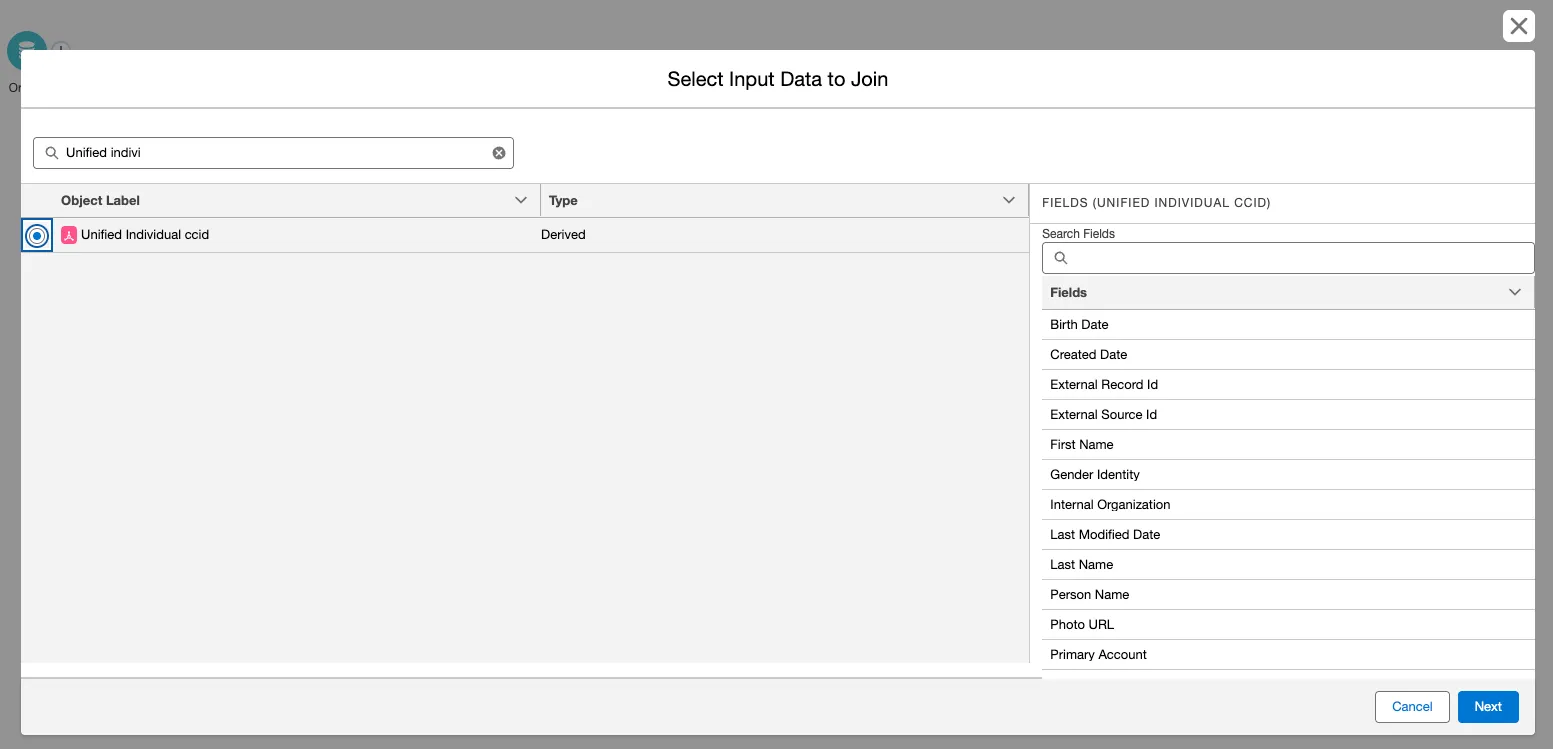The width and height of the screenshot is (1553, 749).
Task: Select the Primary Account field
Action: 1098,655
